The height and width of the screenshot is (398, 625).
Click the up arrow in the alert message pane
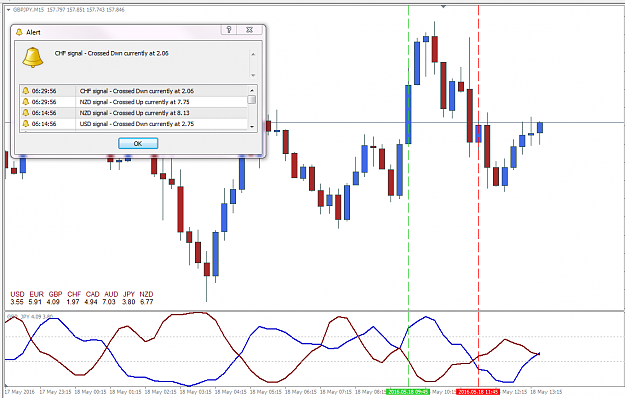[253, 54]
